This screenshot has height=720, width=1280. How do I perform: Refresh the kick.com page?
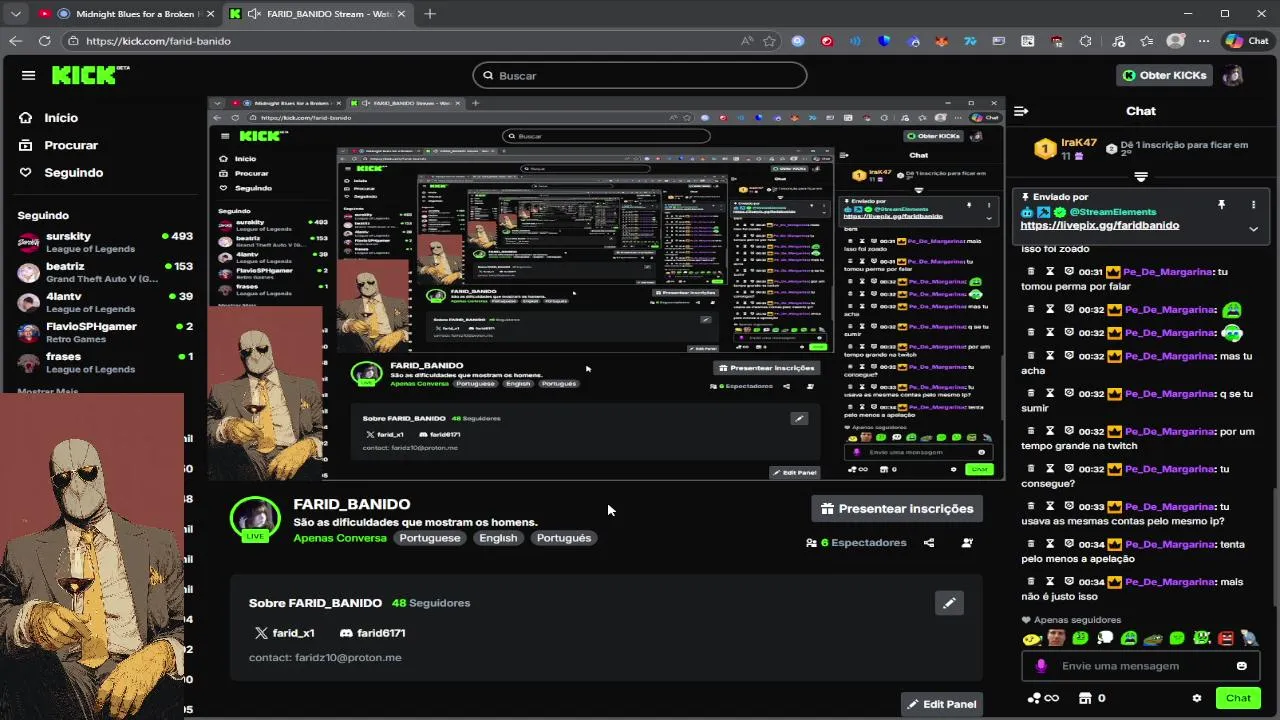tap(44, 41)
